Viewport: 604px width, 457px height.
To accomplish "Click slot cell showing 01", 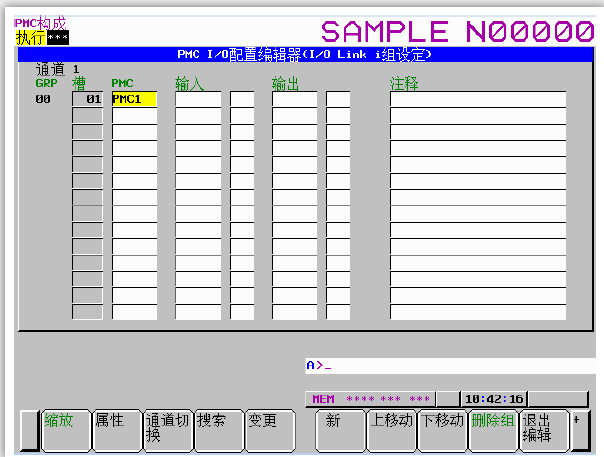I will [88, 99].
